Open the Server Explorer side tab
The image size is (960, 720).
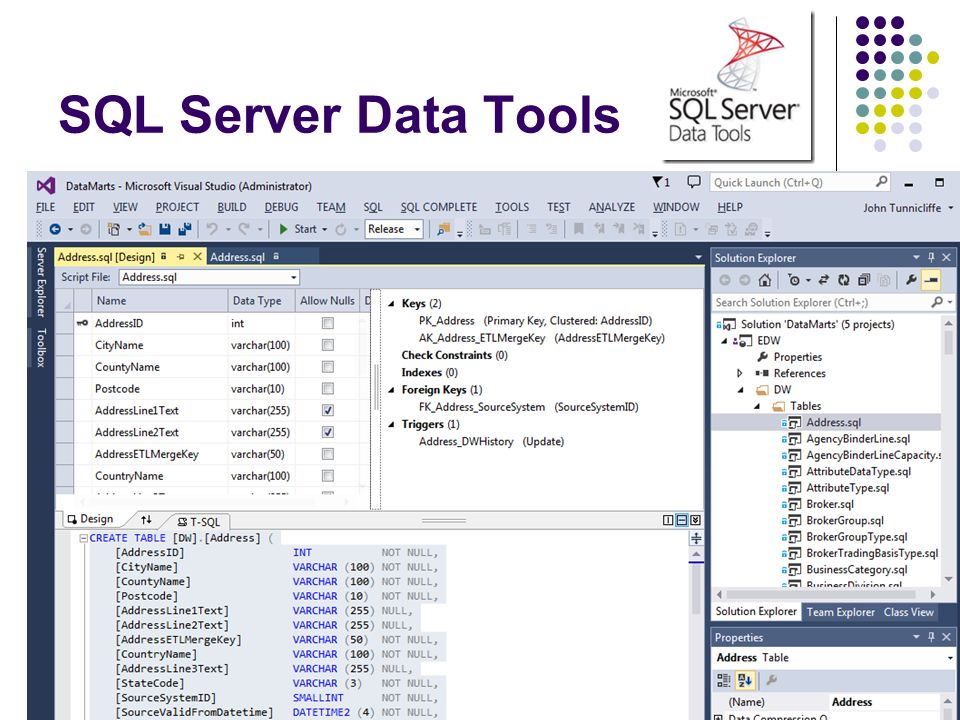pos(41,282)
